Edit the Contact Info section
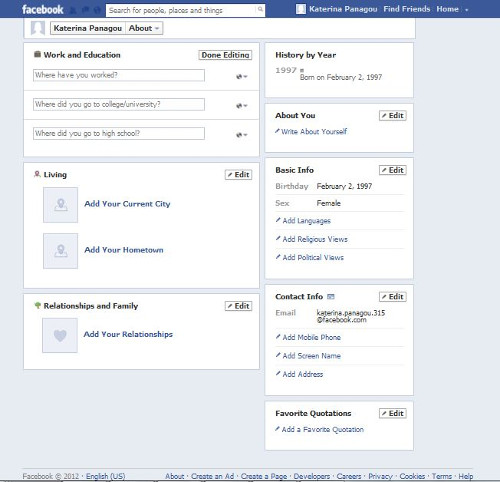Screen dimensions: 500x482 point(393,297)
